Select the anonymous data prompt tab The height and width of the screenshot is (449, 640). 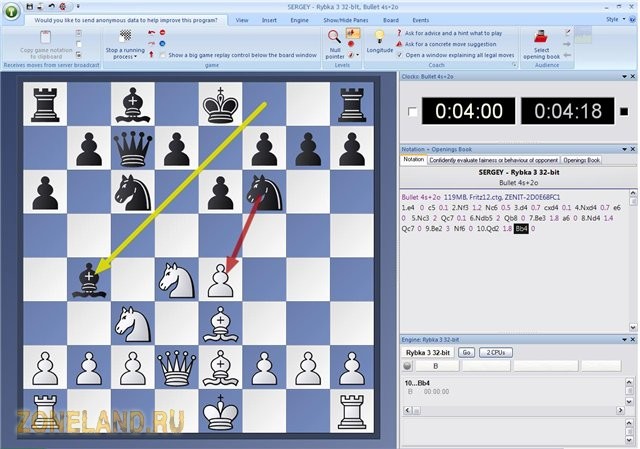point(126,20)
